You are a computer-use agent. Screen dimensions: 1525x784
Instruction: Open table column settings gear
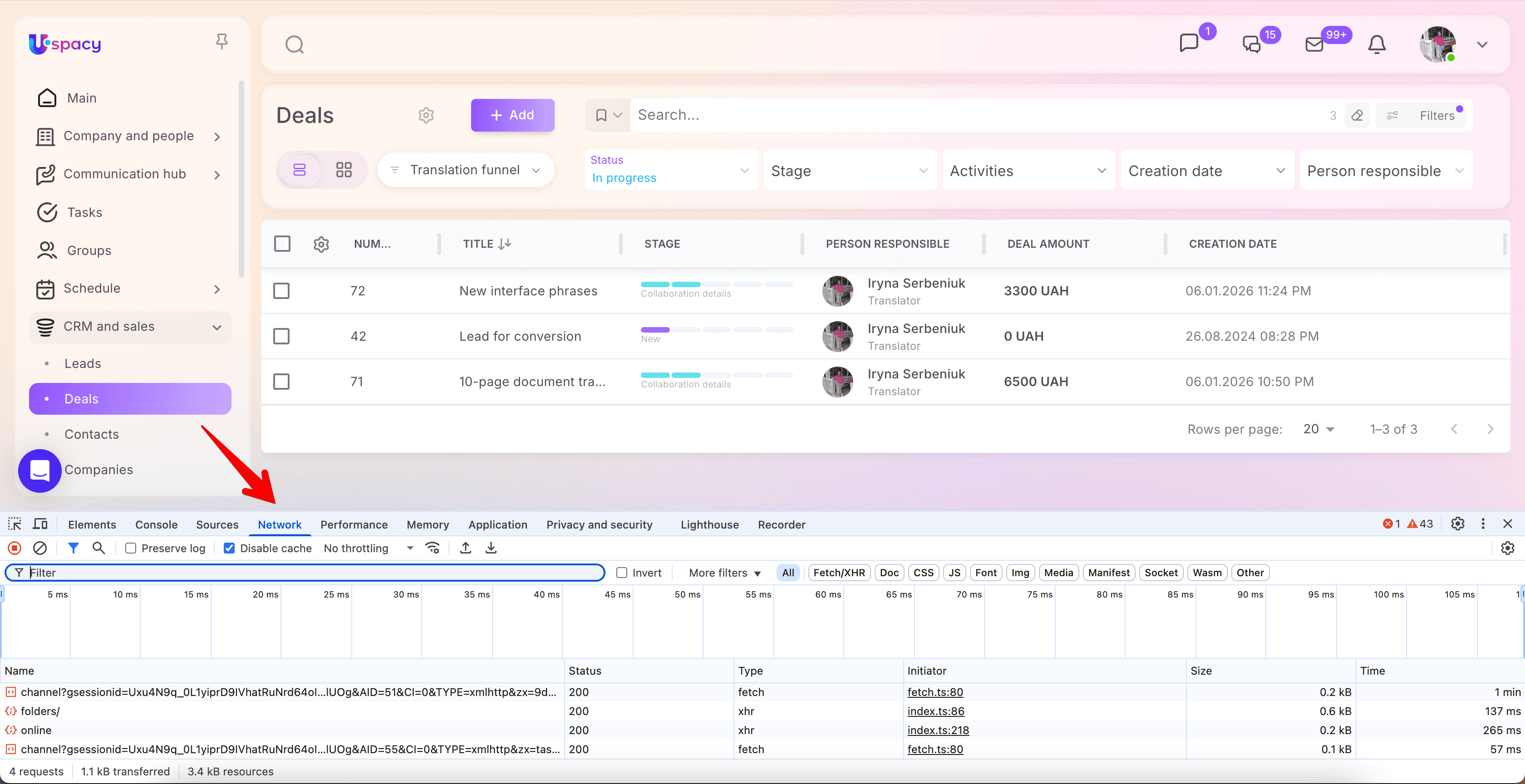(x=321, y=244)
